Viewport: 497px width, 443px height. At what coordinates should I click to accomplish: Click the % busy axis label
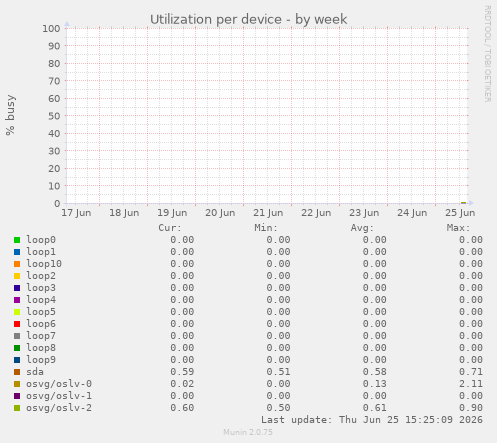[x=10, y=115]
